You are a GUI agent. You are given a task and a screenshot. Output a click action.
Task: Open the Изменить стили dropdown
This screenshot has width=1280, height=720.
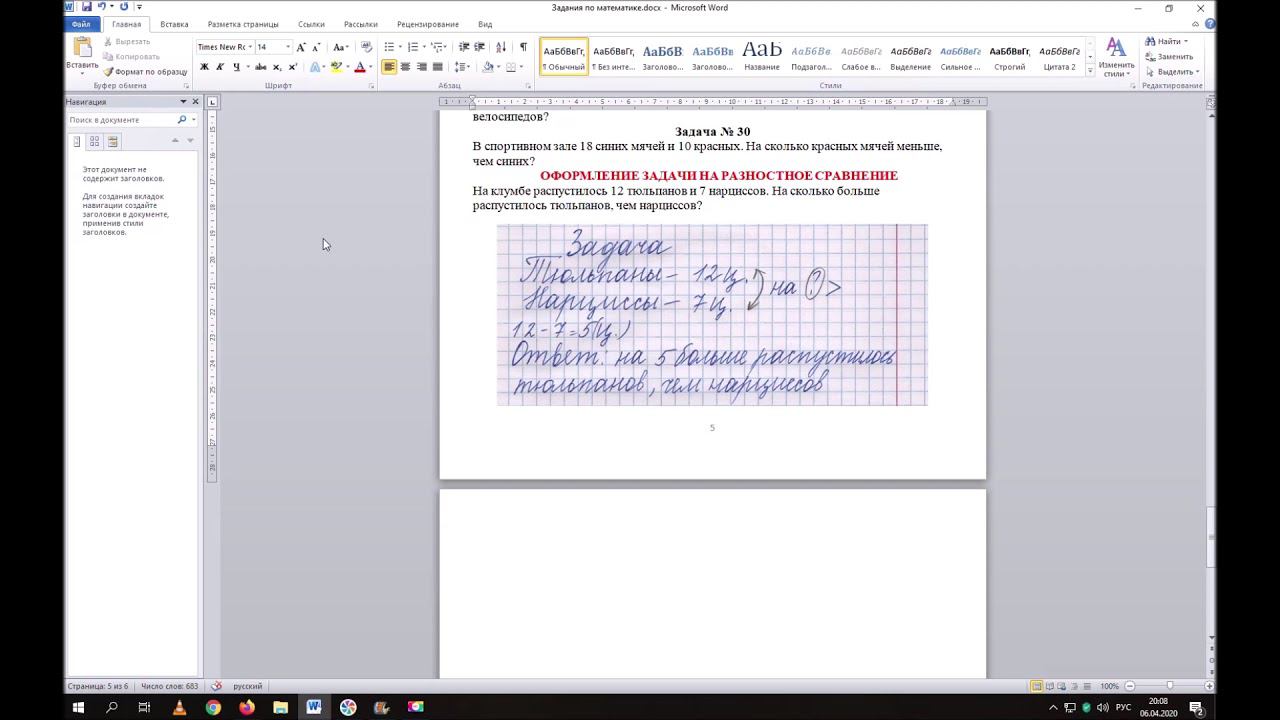tap(1116, 58)
